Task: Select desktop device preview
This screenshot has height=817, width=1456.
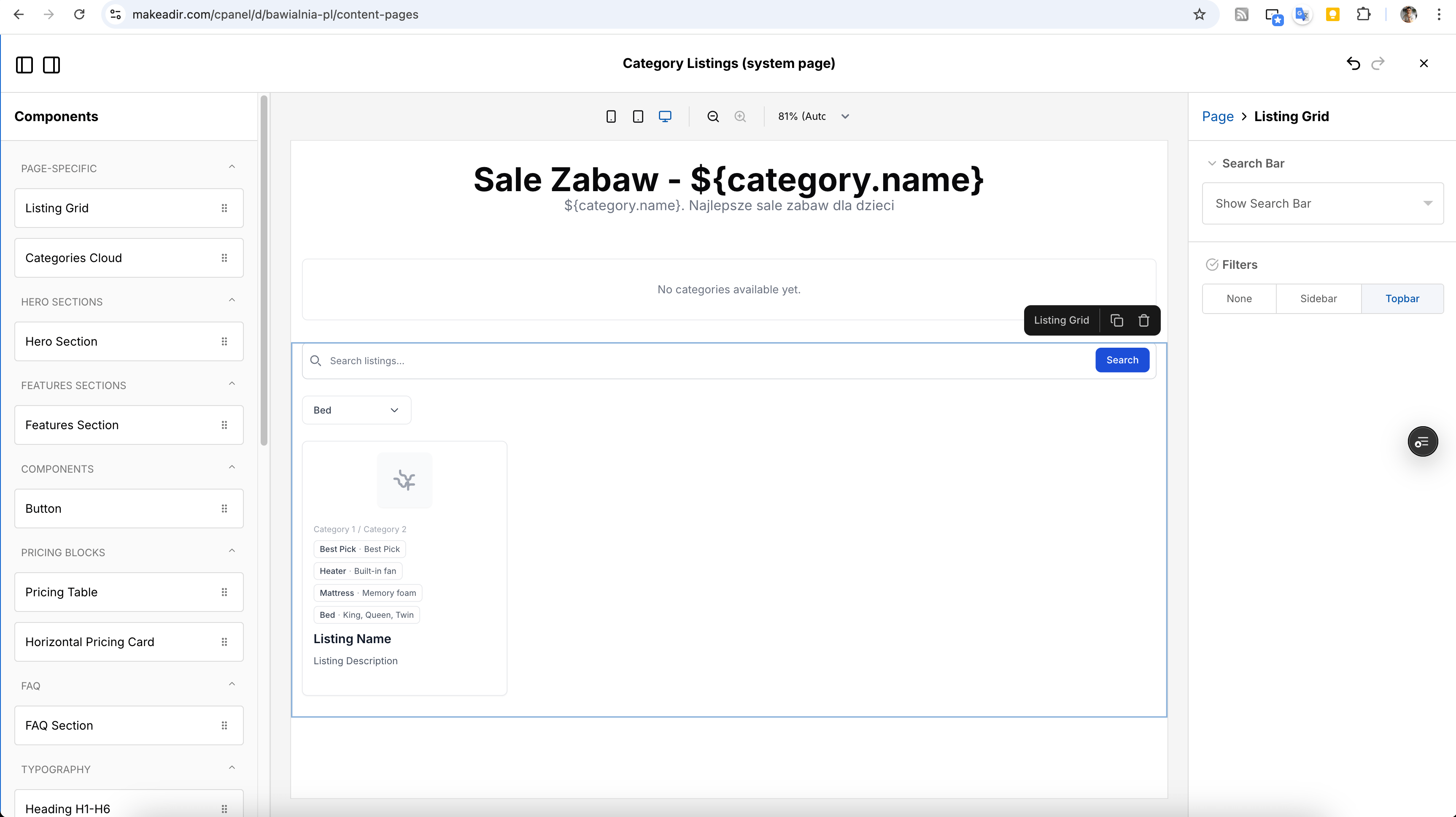Action: click(x=665, y=116)
